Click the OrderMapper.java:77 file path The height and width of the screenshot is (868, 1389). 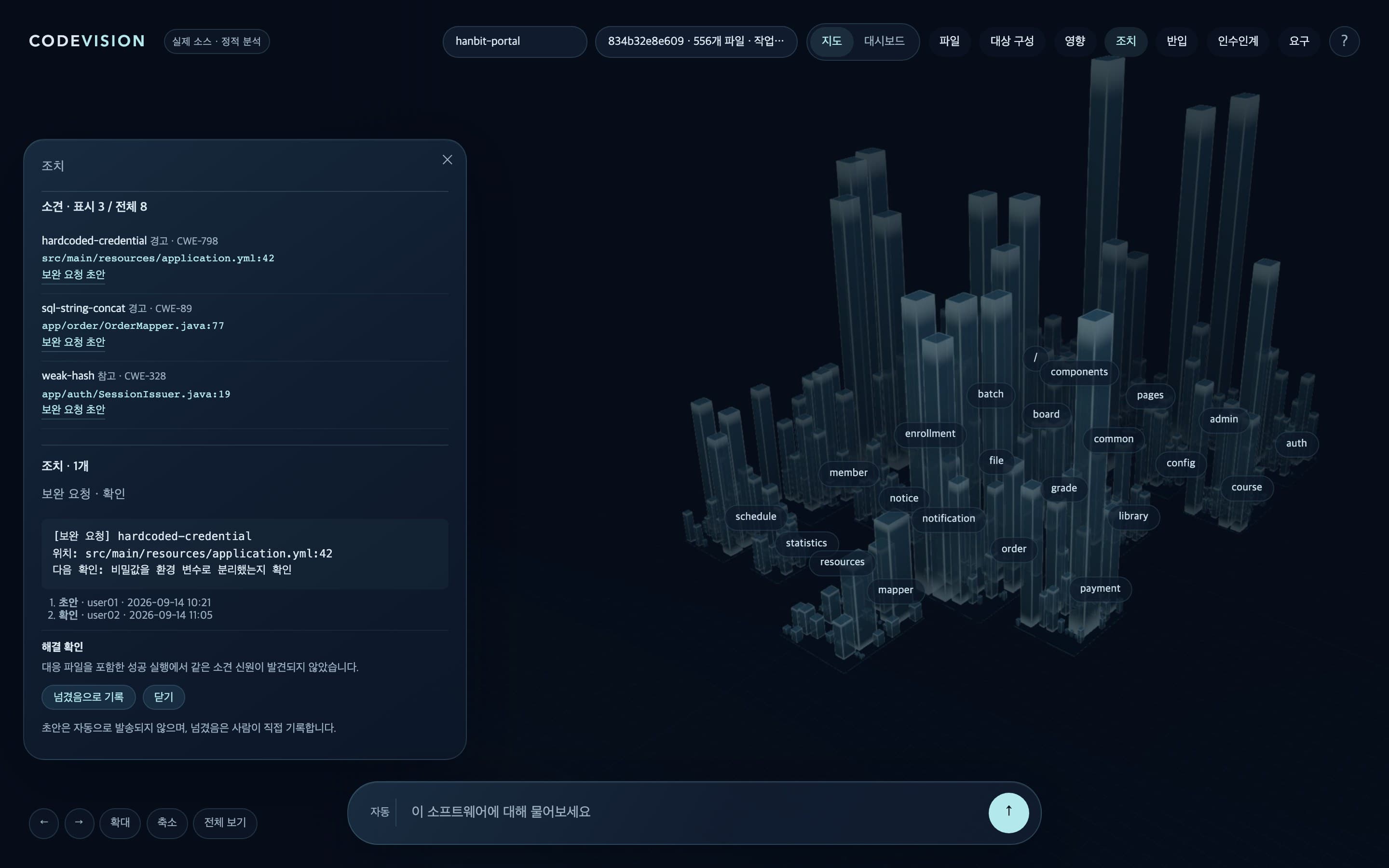(133, 325)
